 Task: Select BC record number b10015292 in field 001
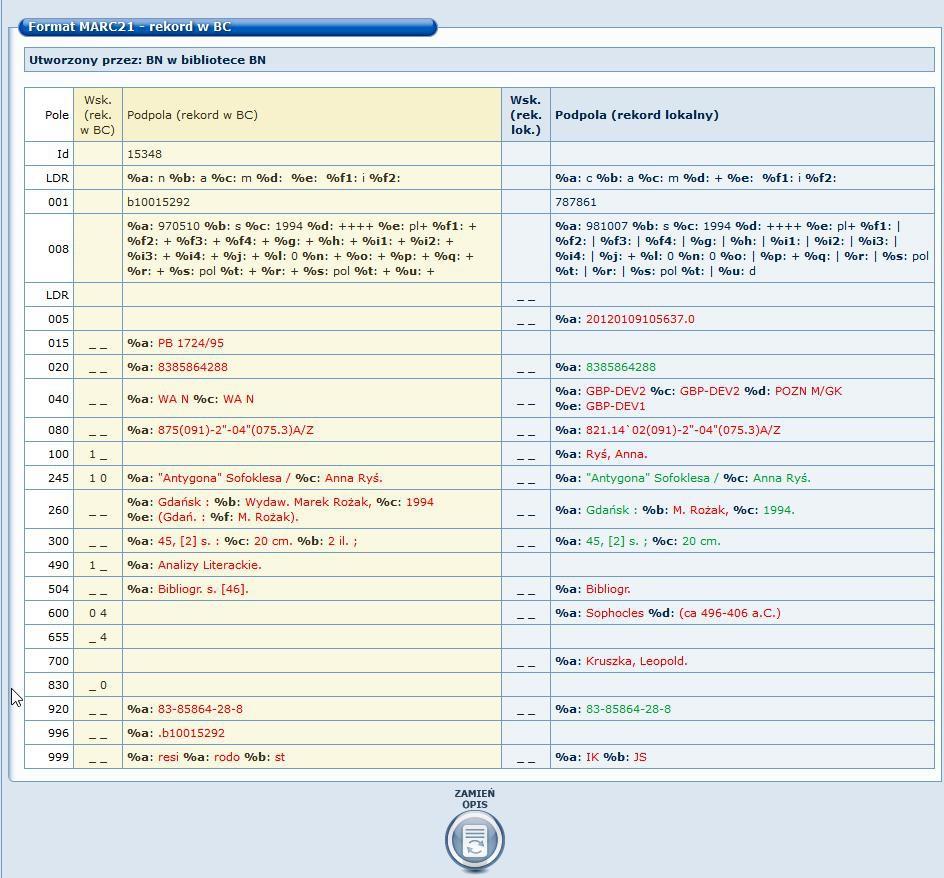pyautogui.click(x=158, y=202)
